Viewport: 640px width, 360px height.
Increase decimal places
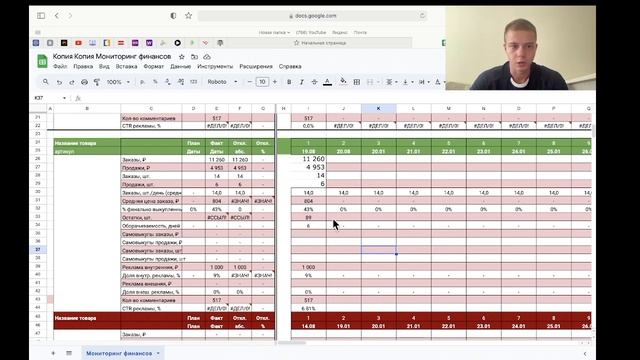(x=181, y=82)
